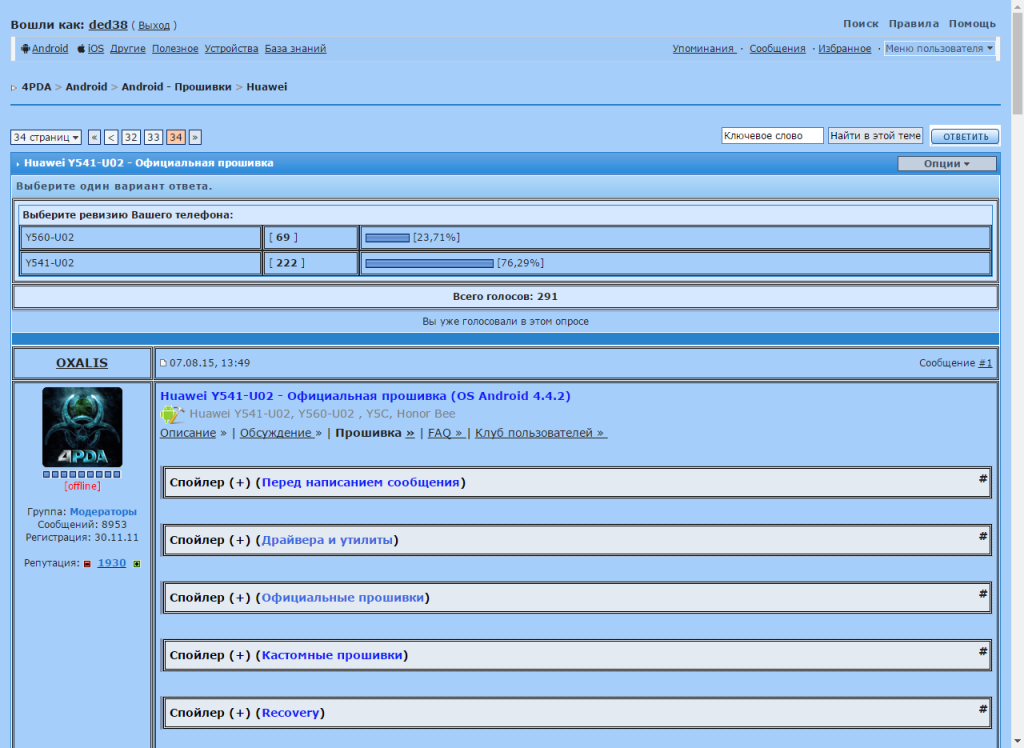This screenshot has height=748, width=1024.
Task: Click the Android breadcrumb link
Action: pos(86,87)
